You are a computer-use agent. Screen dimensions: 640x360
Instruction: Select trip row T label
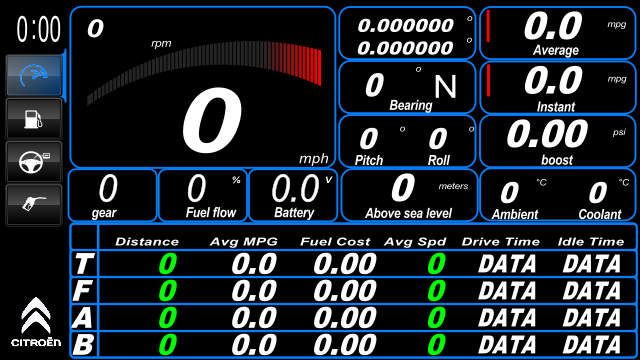coord(84,264)
